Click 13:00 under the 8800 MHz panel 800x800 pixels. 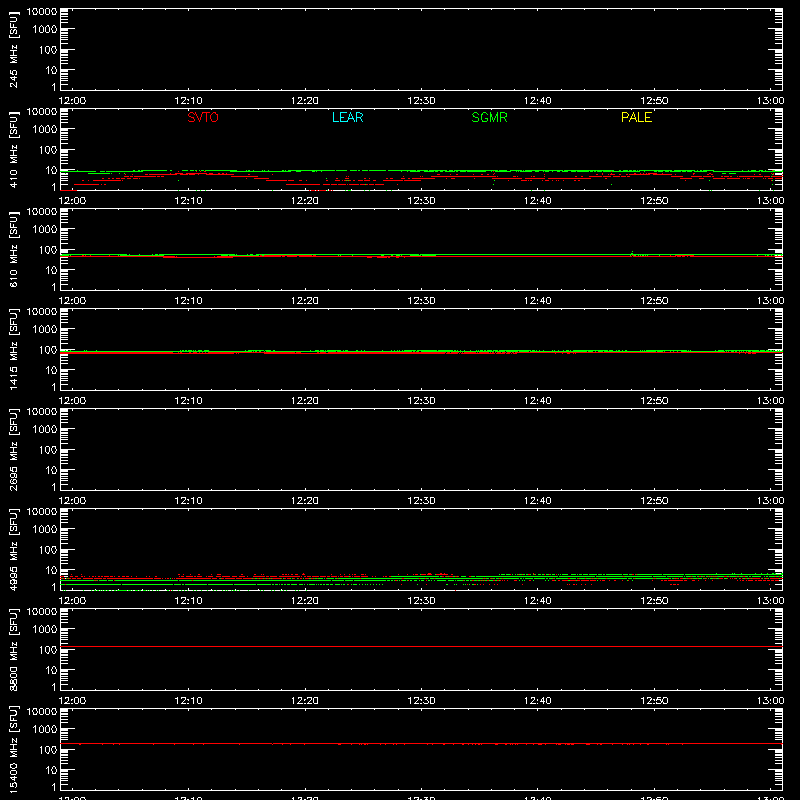[x=770, y=701]
